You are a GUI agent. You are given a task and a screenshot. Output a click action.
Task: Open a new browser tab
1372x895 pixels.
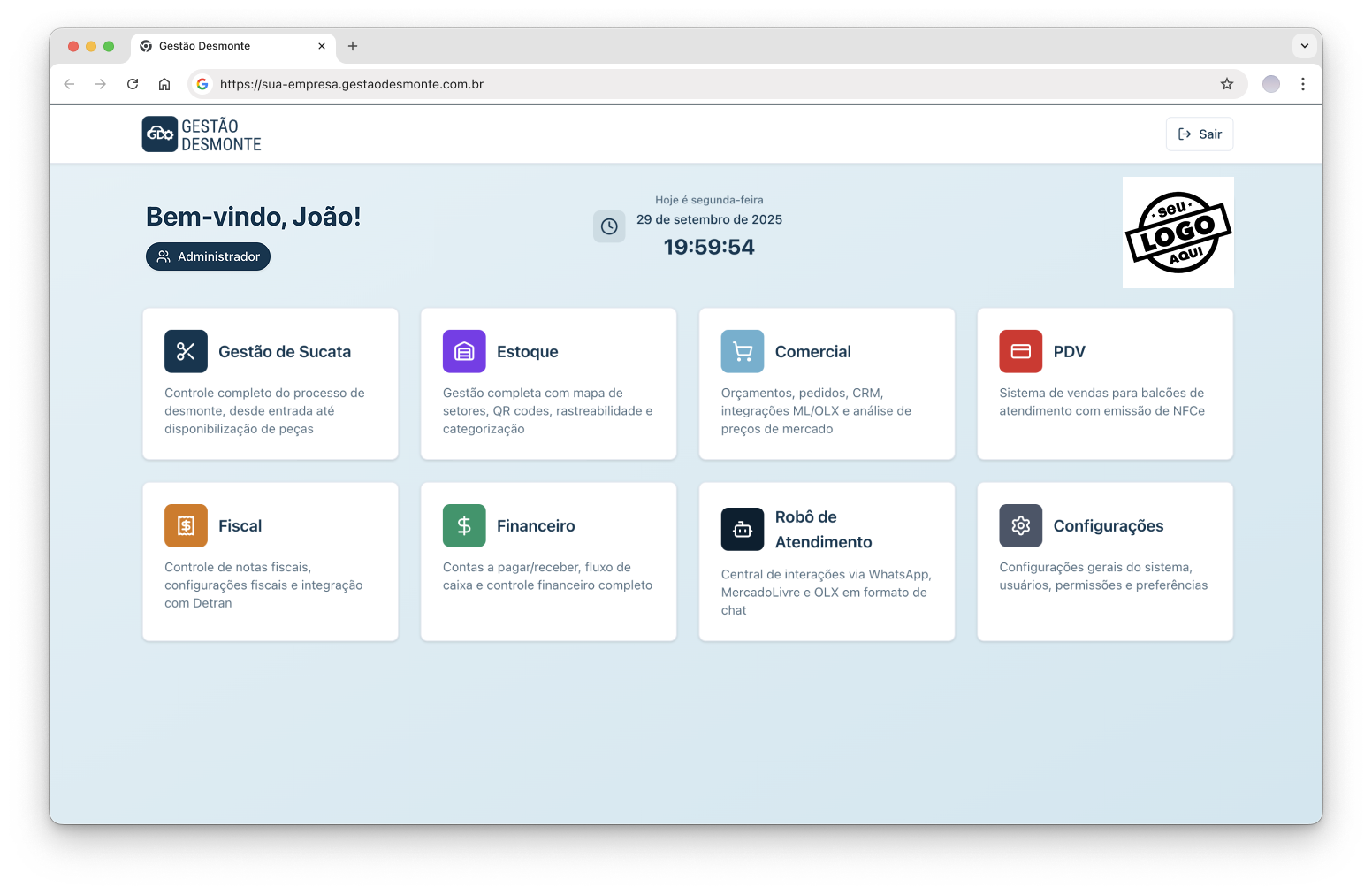coord(353,46)
